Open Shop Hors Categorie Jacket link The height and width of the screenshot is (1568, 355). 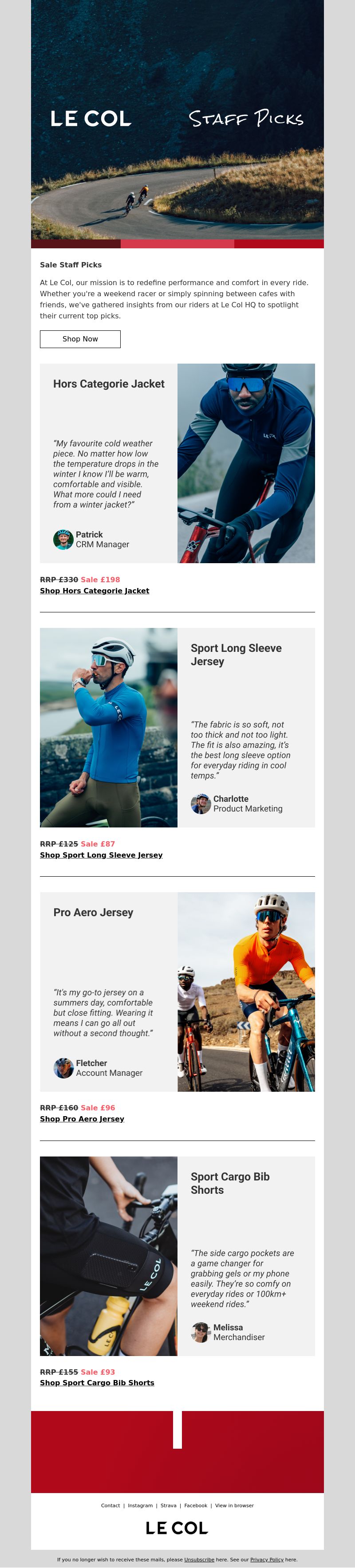(x=95, y=590)
